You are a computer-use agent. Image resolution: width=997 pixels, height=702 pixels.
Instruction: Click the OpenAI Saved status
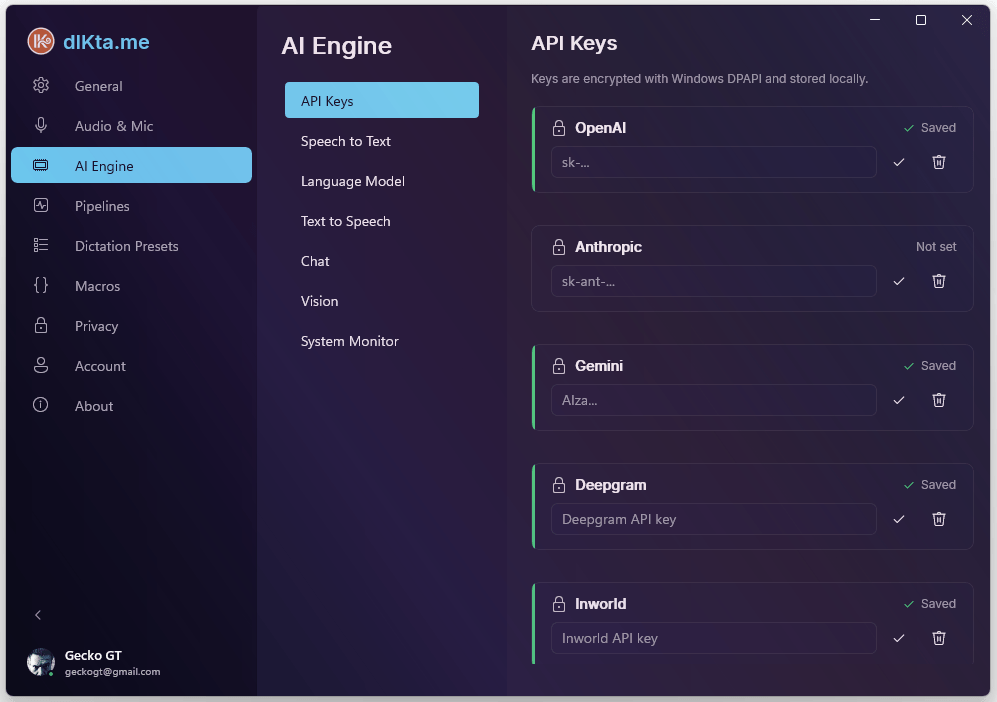pyautogui.click(x=930, y=128)
